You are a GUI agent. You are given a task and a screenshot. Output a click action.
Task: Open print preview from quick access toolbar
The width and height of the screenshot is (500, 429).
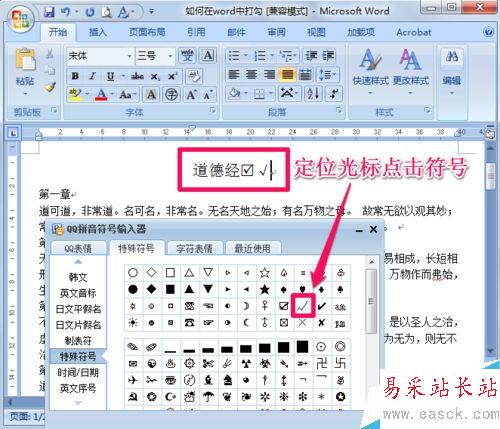pyautogui.click(x=107, y=12)
